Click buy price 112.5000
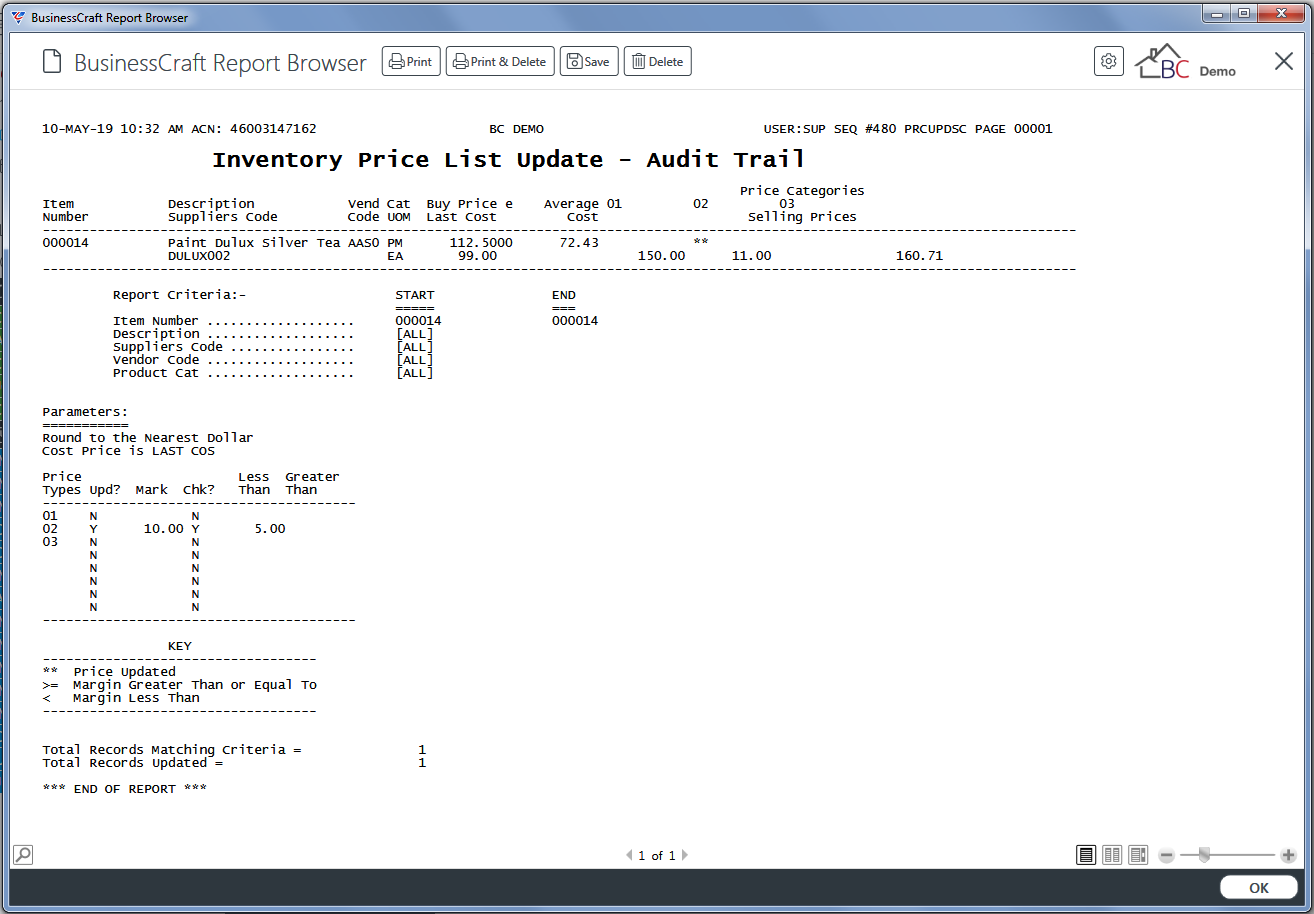1314x914 pixels. 481,243
